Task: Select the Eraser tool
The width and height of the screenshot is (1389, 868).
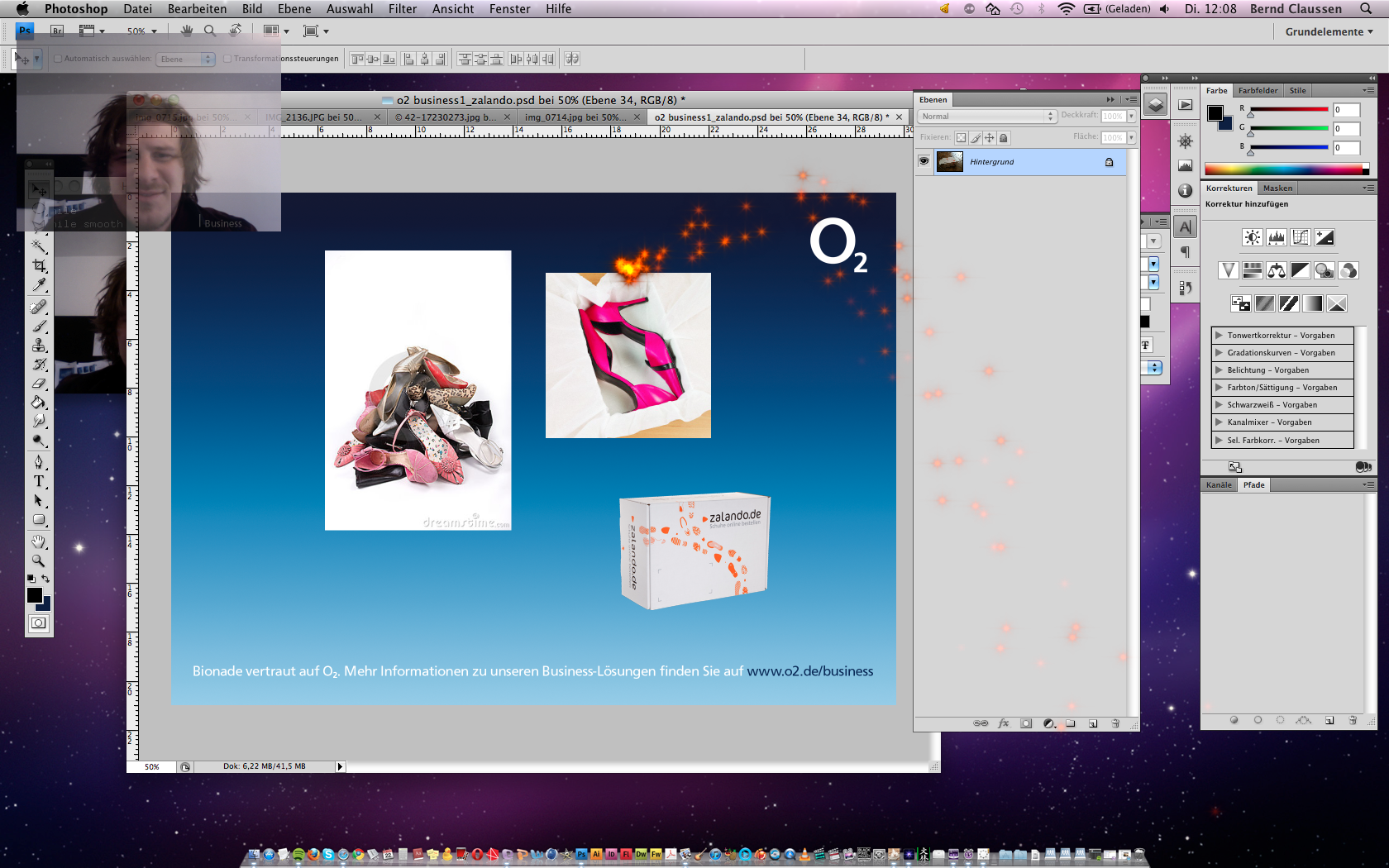Action: [39, 384]
